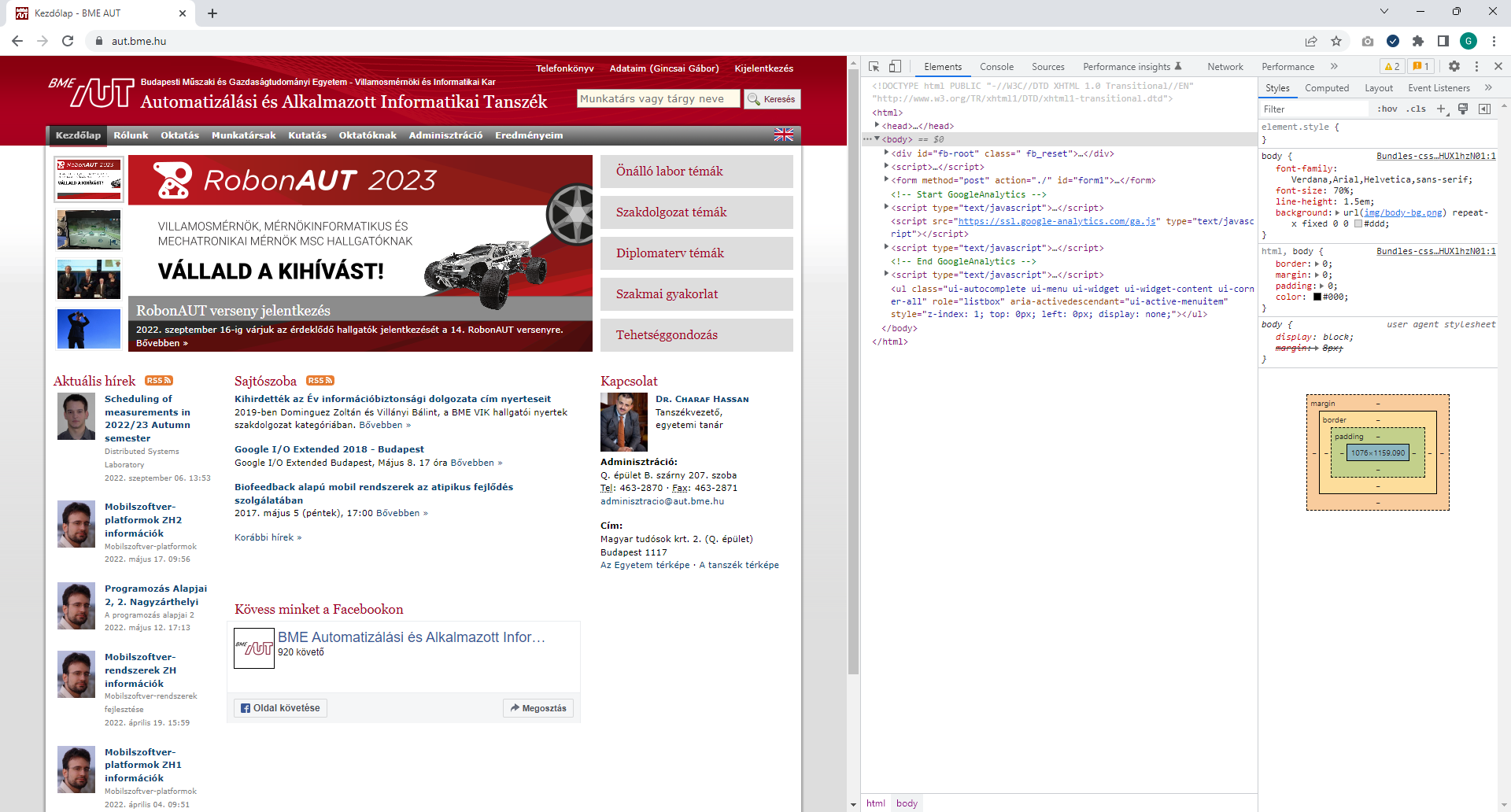Open Chrome three-dot menu
This screenshot has height=812, width=1511.
click(1494, 41)
